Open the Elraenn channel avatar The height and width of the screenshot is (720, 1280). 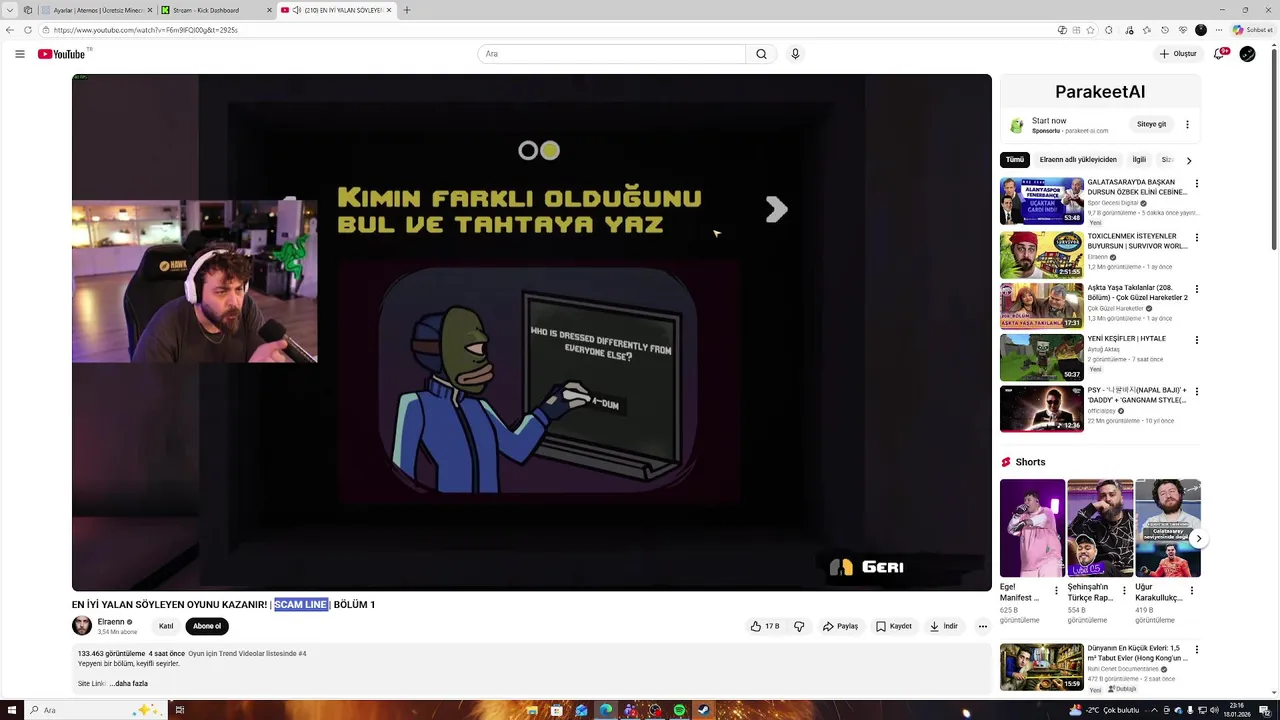click(82, 626)
